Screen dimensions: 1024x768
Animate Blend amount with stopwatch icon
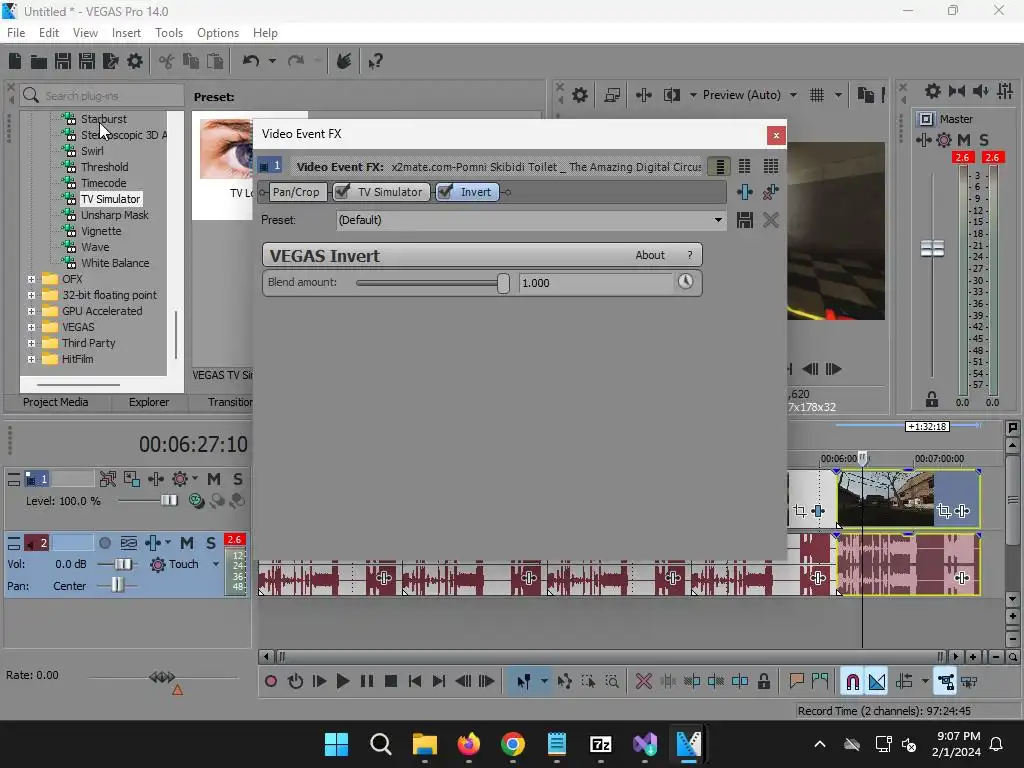(x=685, y=281)
